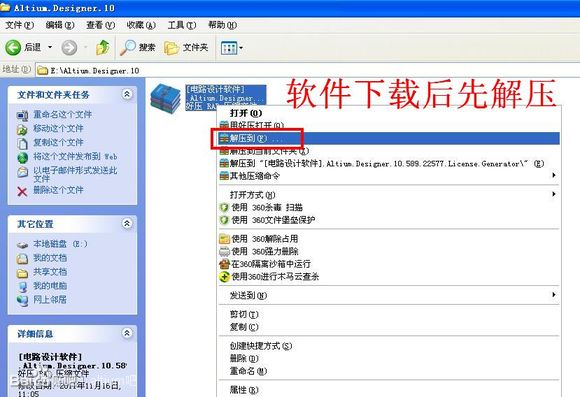Choose 打开(O) in context menu
This screenshot has width=580, height=397.
388,113
